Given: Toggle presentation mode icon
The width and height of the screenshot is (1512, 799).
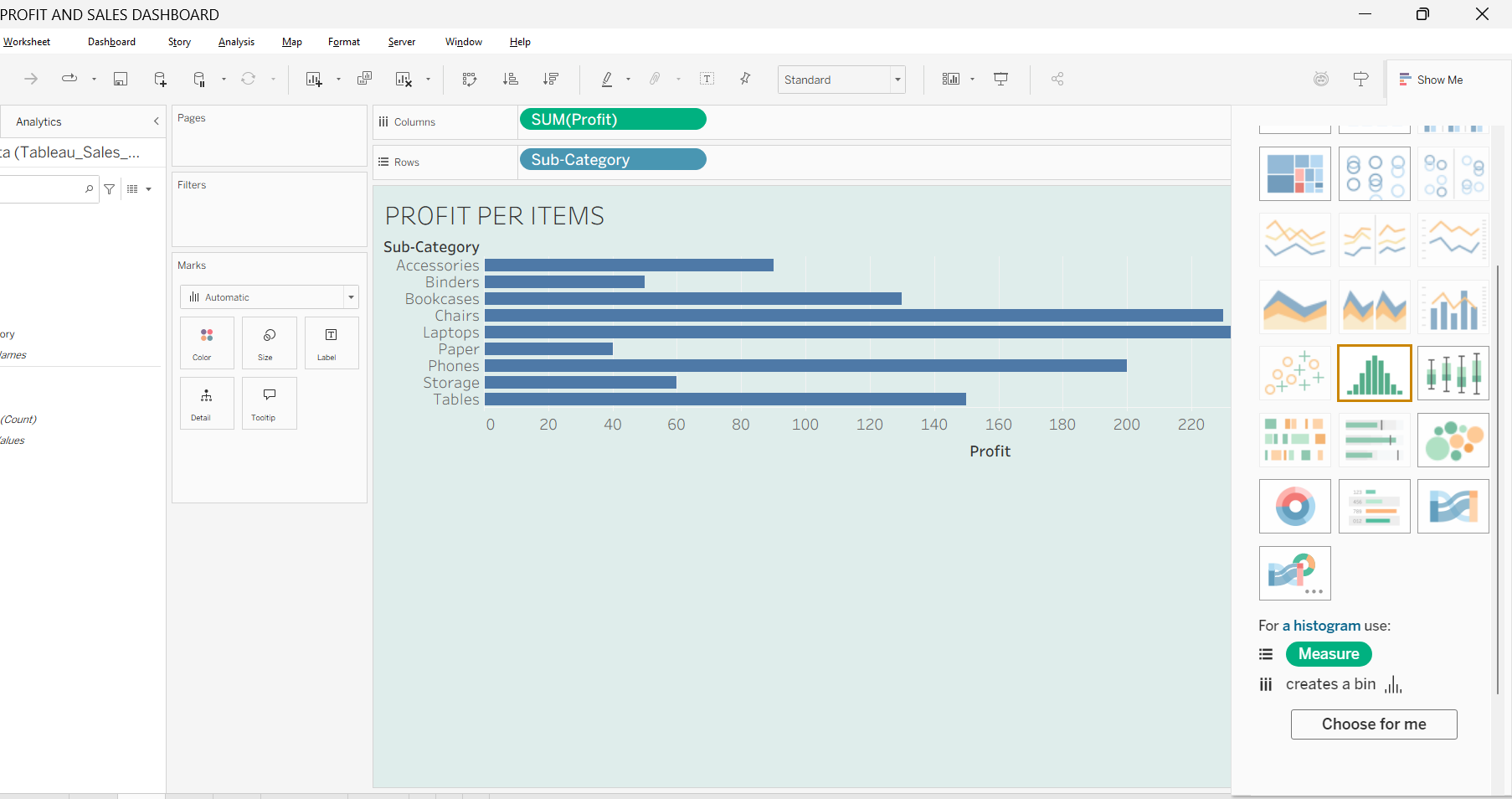Looking at the screenshot, I should pyautogui.click(x=1000, y=79).
